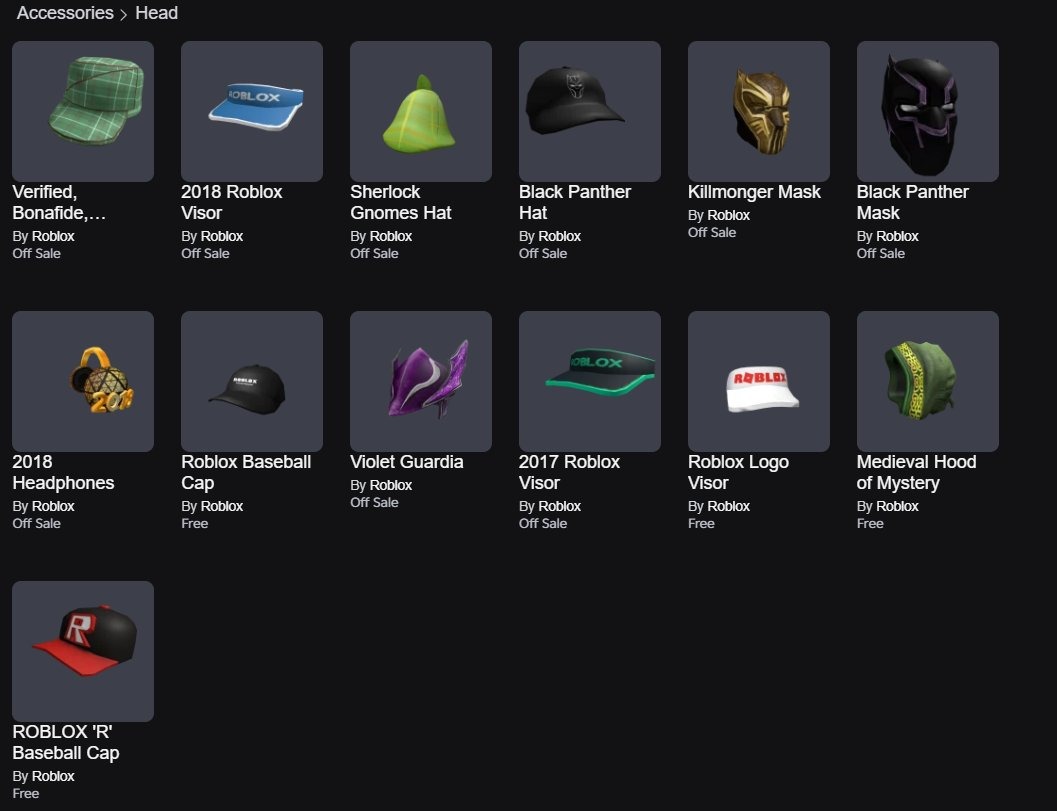
Task: Click the 'Violet Guardia' title text
Action: coord(406,462)
